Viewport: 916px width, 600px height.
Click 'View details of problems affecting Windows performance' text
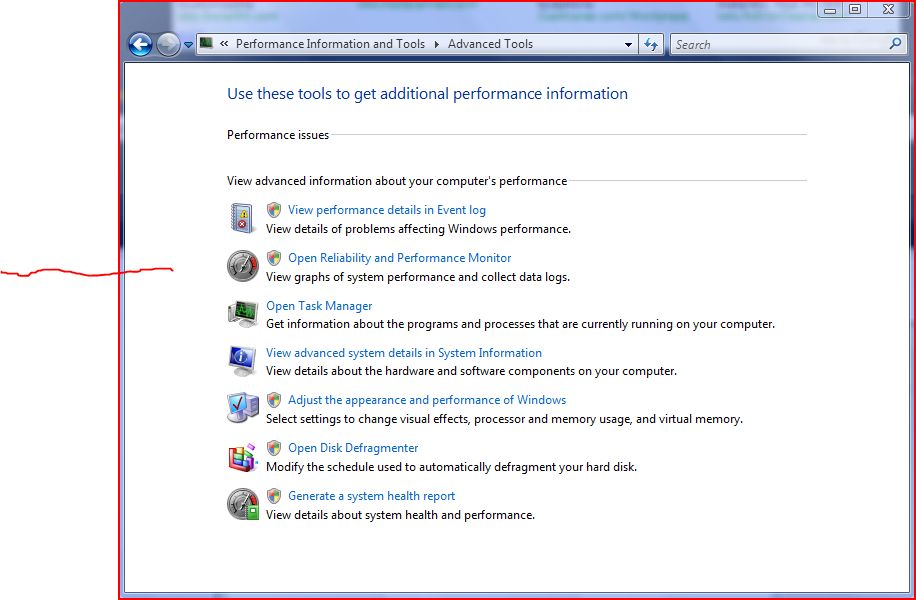coord(418,229)
